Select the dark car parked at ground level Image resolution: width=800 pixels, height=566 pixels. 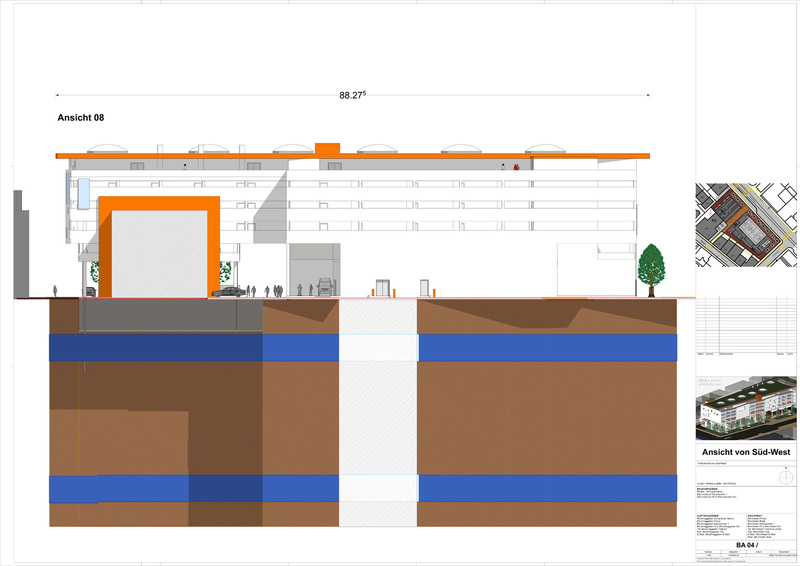pyautogui.click(x=229, y=292)
